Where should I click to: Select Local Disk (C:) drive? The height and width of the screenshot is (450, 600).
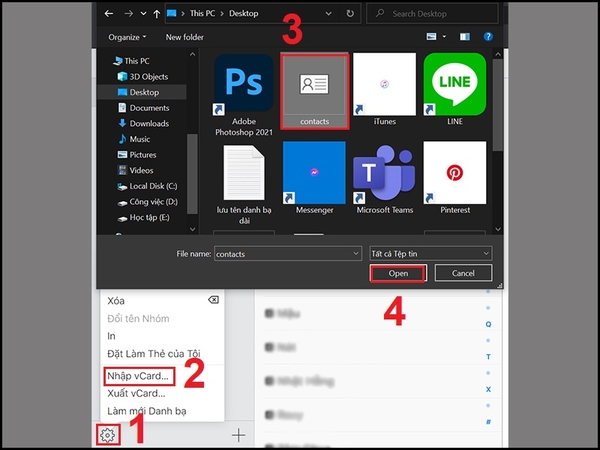pyautogui.click(x=147, y=186)
